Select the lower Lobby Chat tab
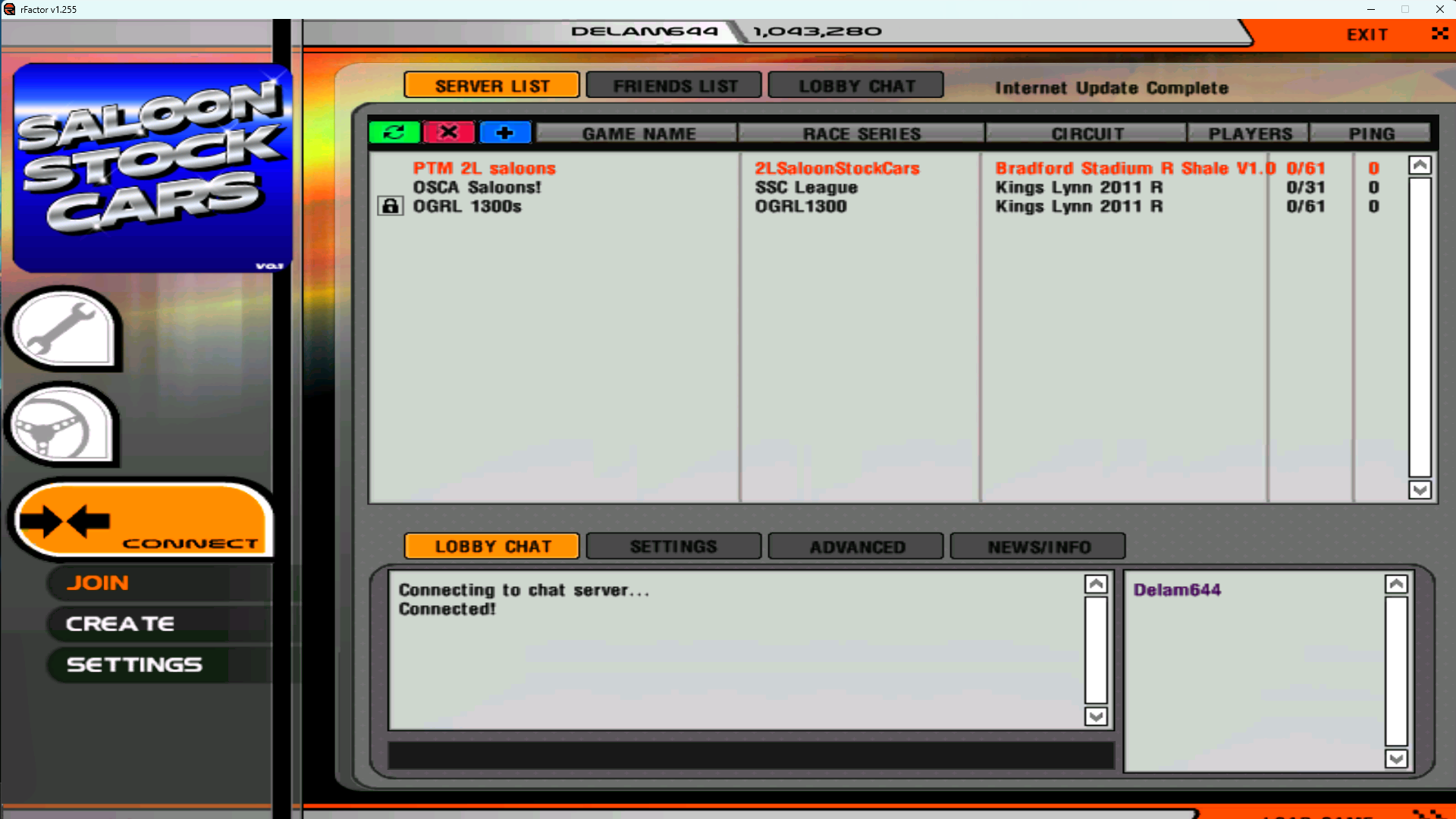The height and width of the screenshot is (819, 1456). coord(492,546)
